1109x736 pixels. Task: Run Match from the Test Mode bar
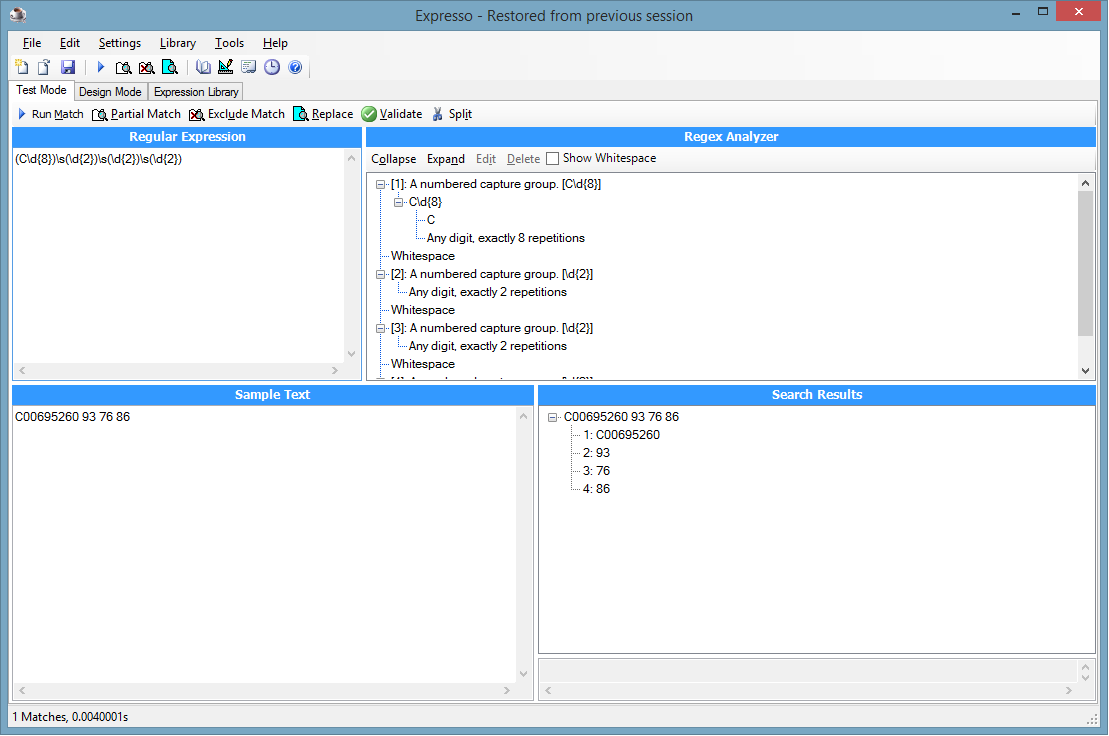50,114
